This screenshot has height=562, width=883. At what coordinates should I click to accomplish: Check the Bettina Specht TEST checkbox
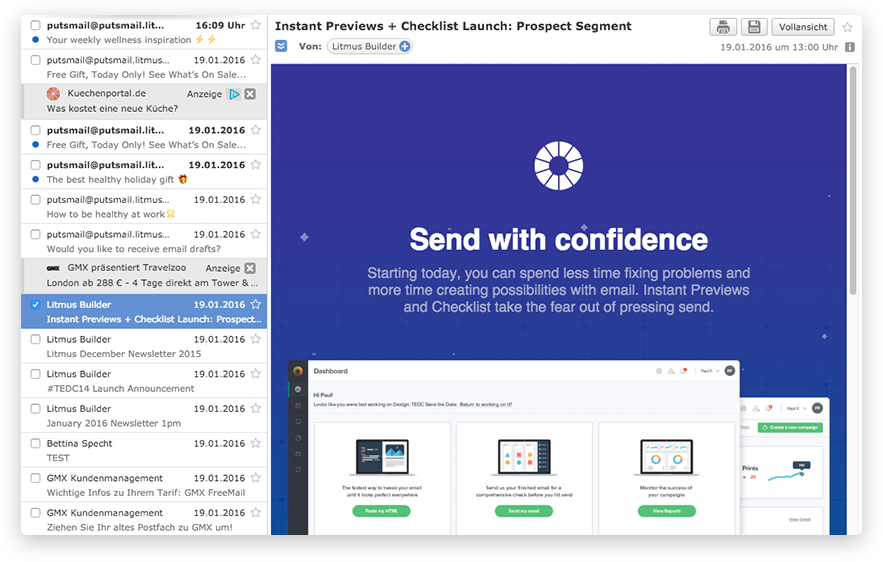coord(35,443)
